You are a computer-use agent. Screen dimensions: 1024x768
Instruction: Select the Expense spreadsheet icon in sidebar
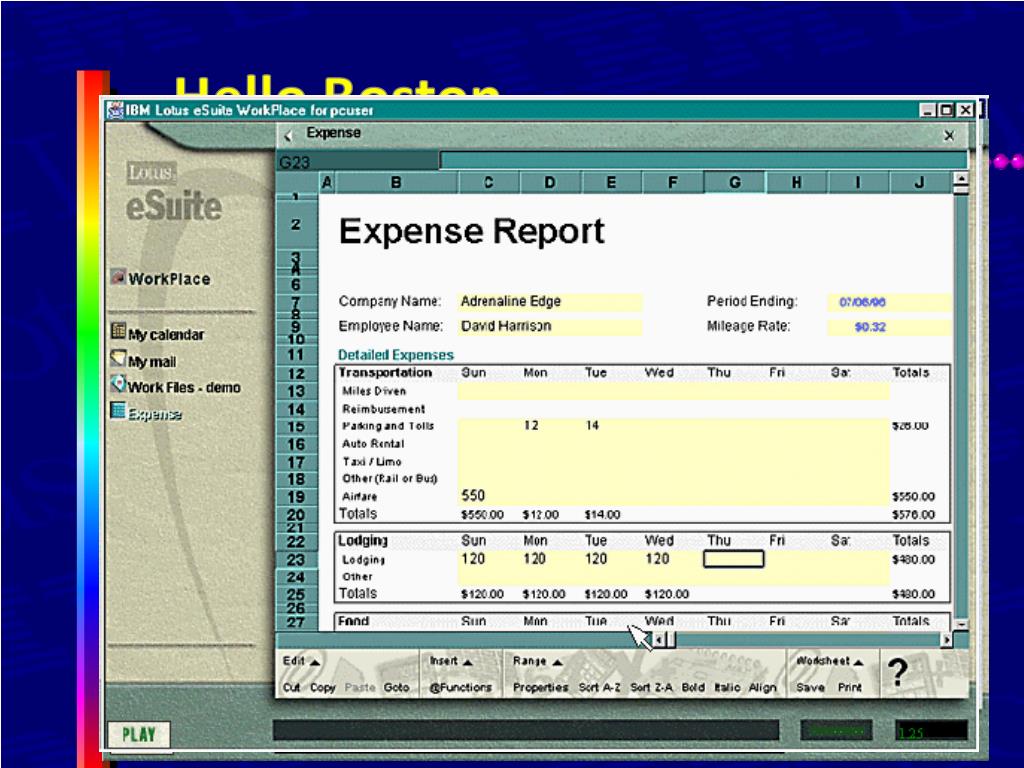click(118, 411)
